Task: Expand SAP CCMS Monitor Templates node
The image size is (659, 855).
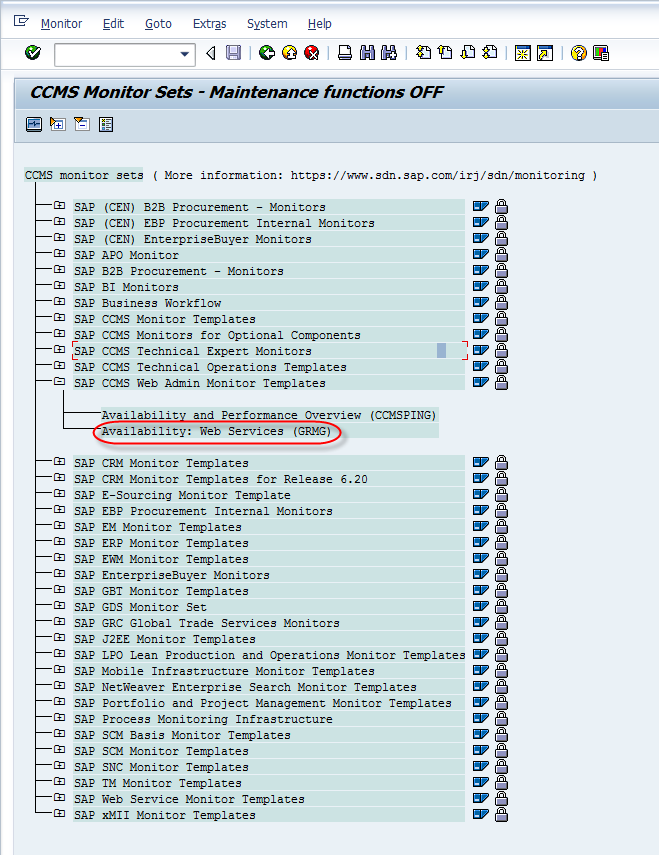Action: point(59,317)
